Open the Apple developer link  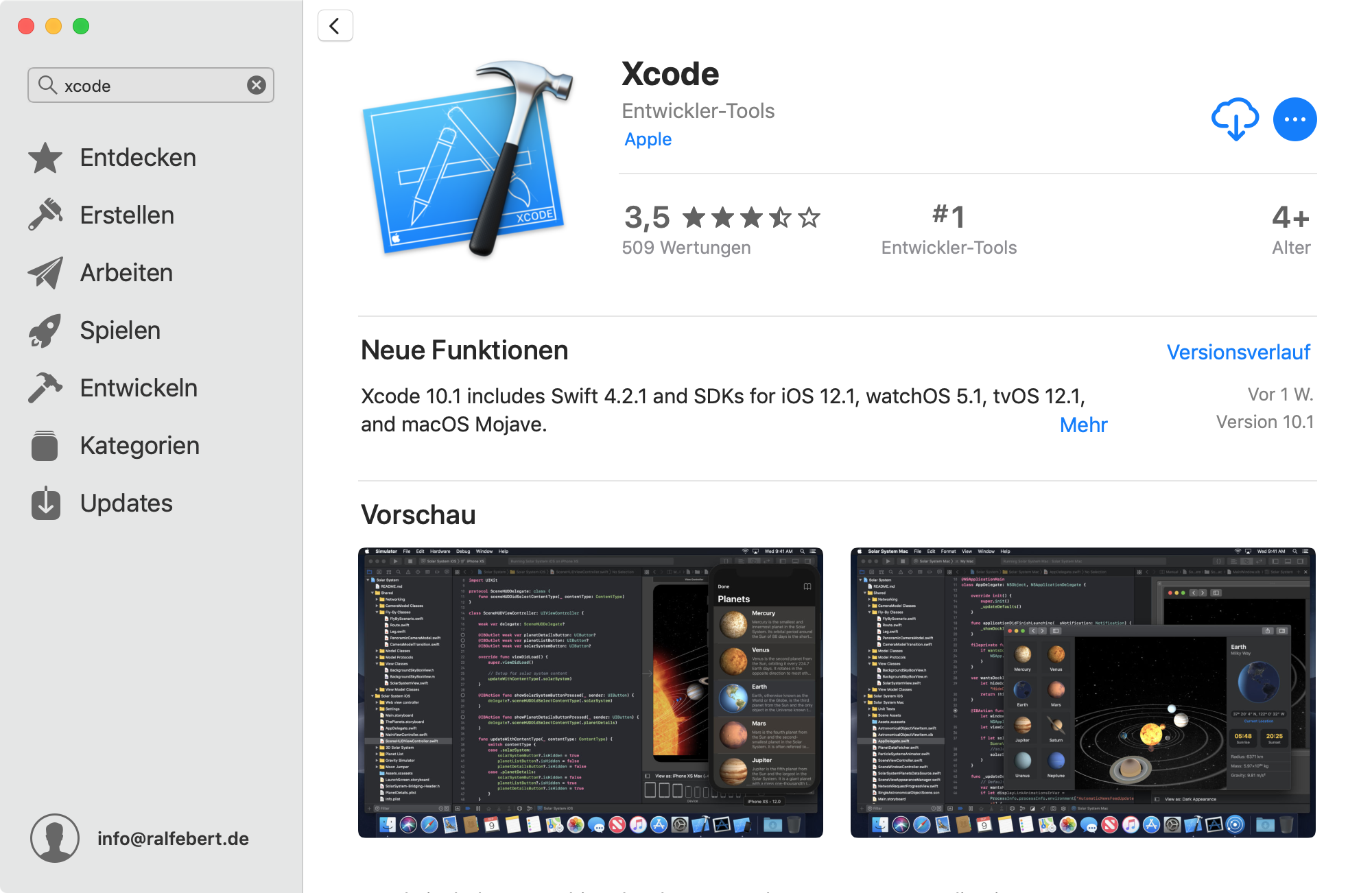[x=648, y=139]
